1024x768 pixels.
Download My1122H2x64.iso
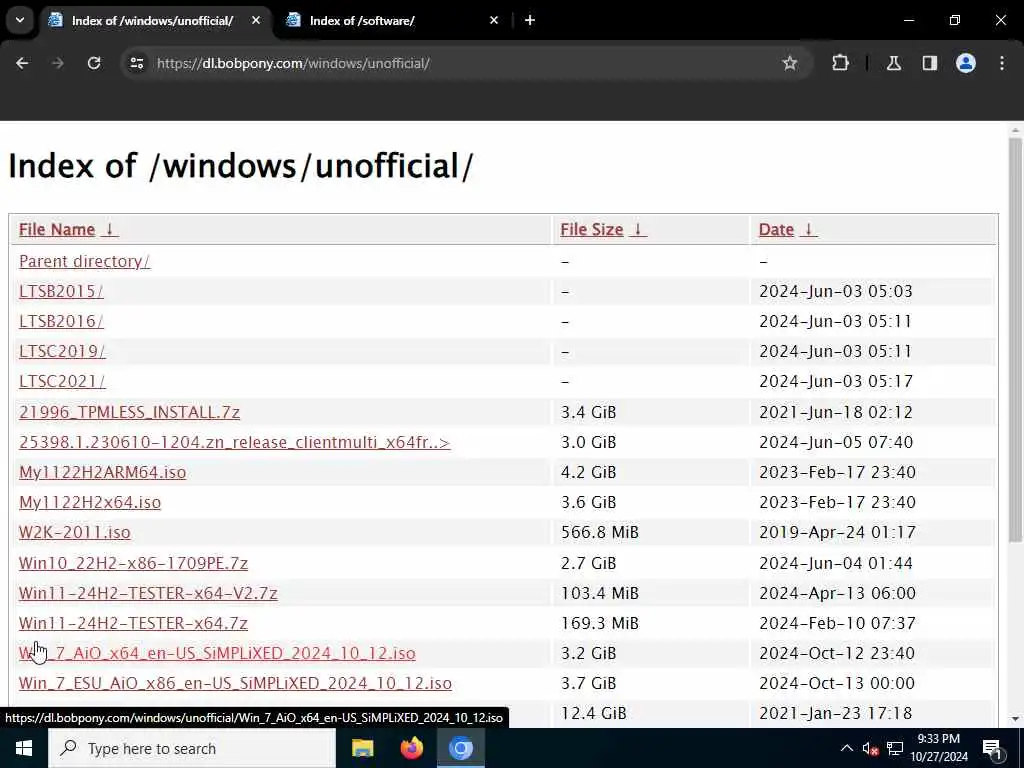click(90, 502)
